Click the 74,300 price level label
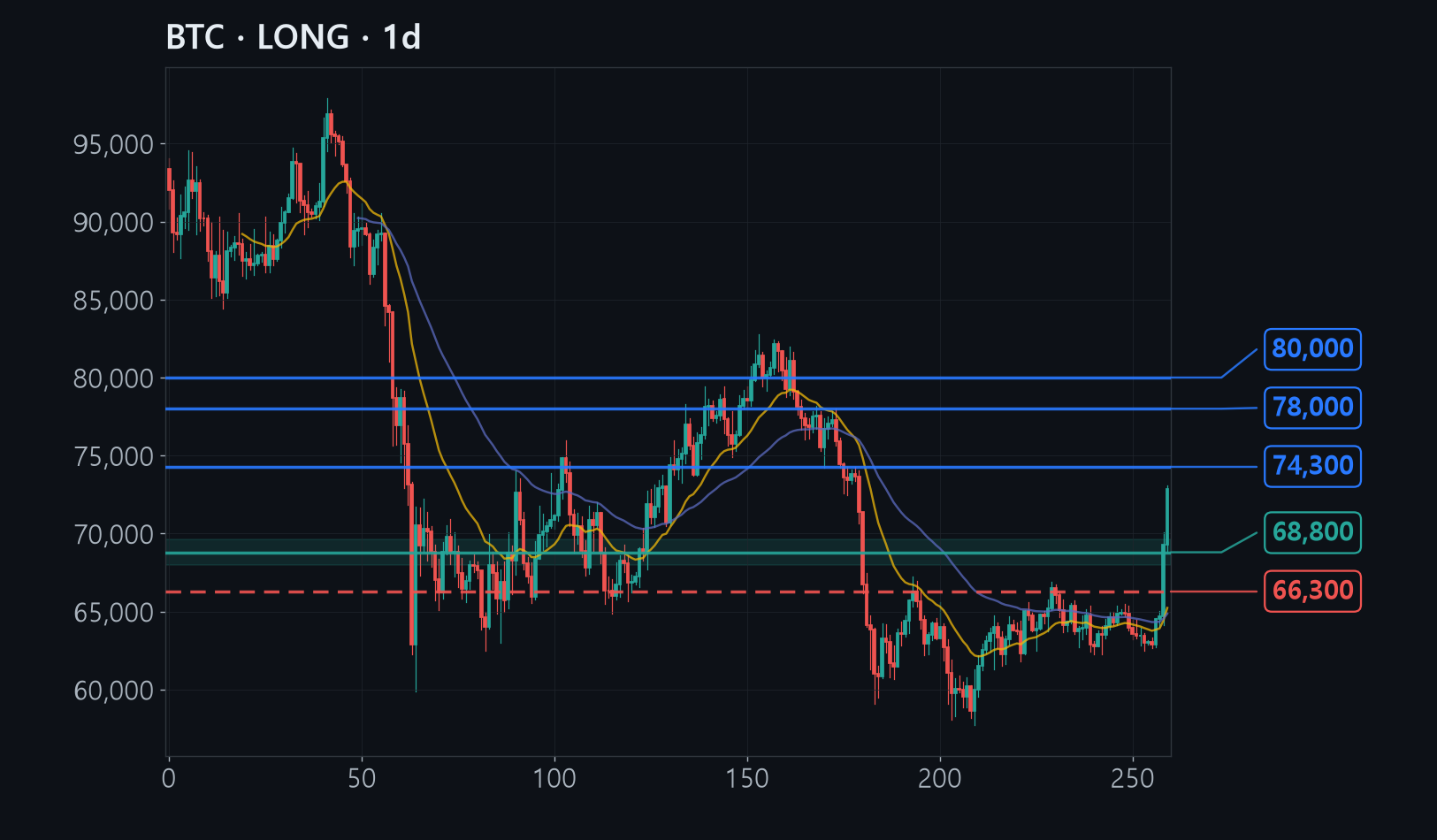1437x840 pixels. (x=1312, y=466)
